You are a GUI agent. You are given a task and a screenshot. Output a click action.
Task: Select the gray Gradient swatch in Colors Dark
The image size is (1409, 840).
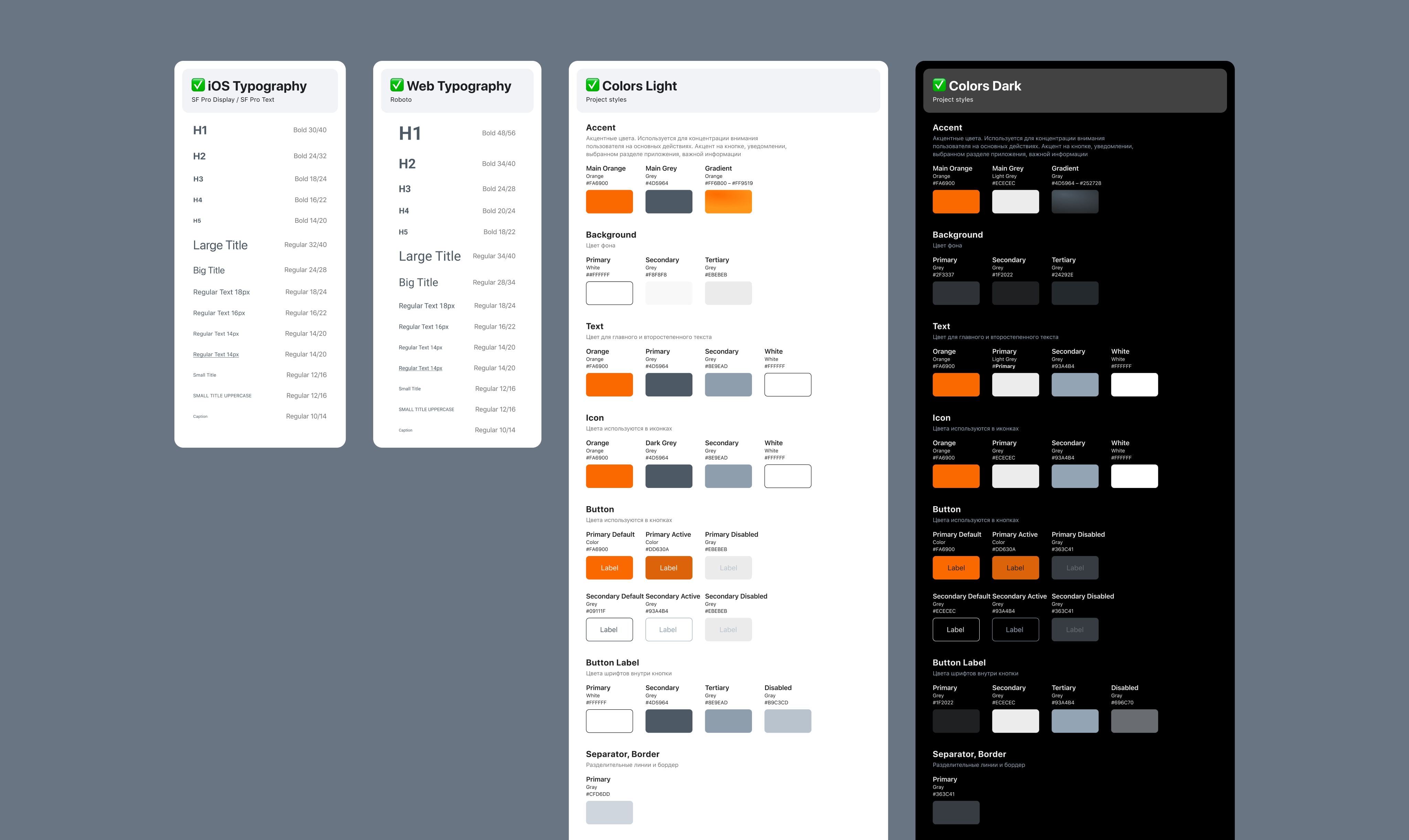(x=1075, y=201)
